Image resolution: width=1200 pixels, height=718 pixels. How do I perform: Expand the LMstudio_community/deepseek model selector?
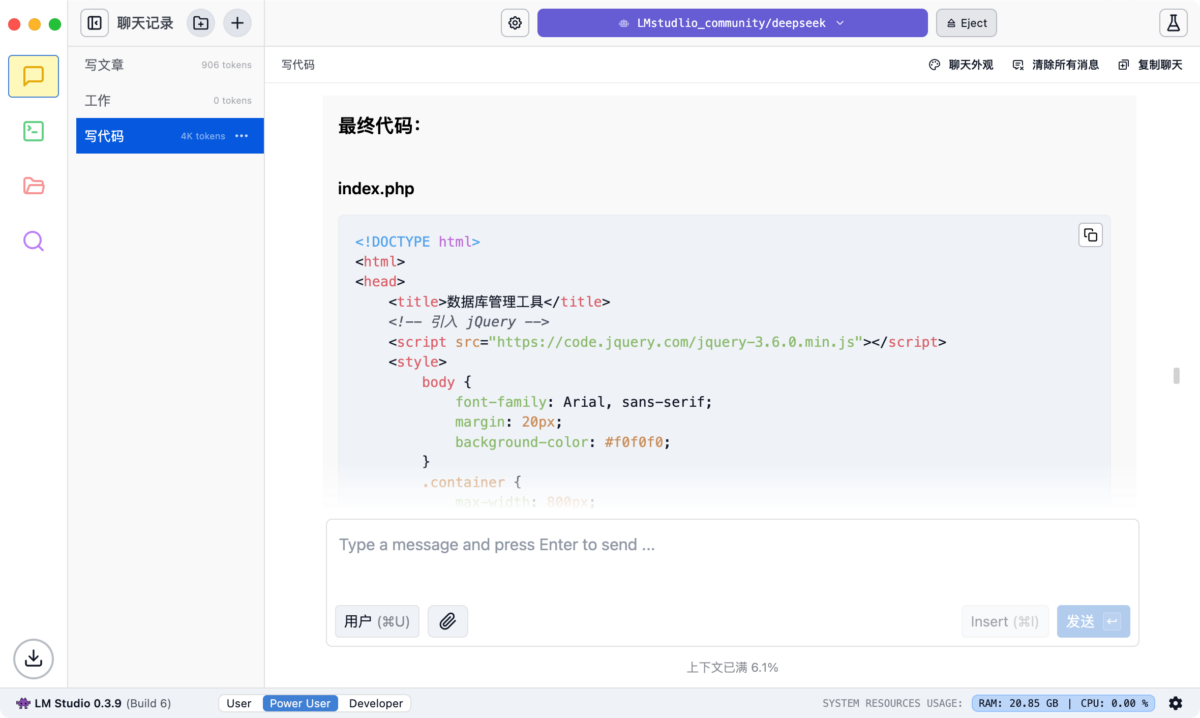[x=732, y=23]
